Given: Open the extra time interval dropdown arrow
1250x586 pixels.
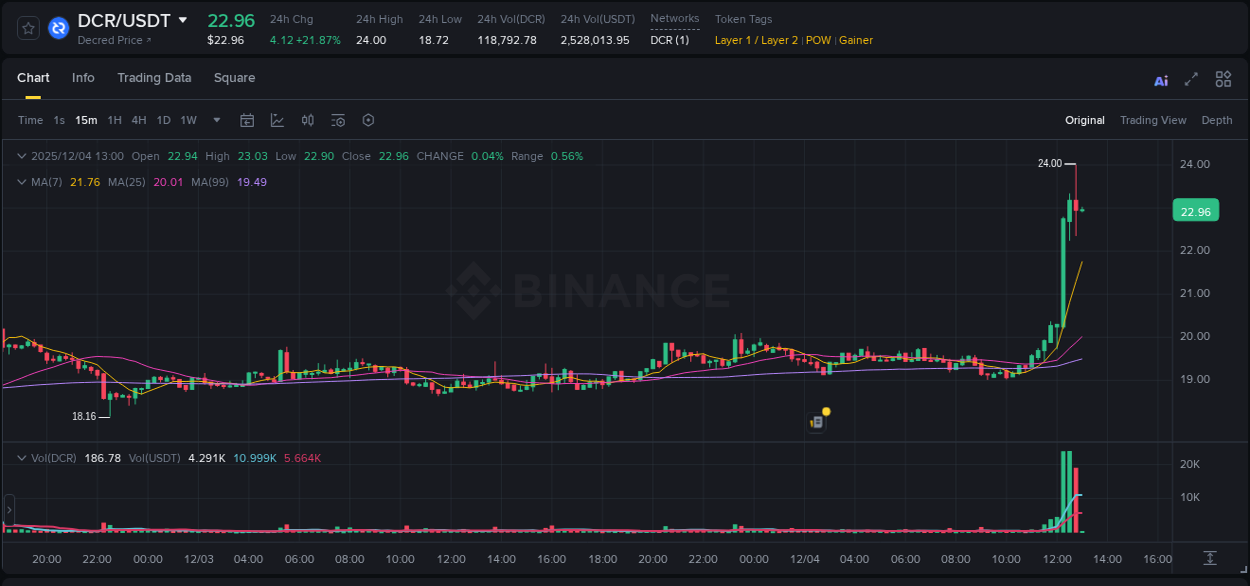Looking at the screenshot, I should [x=216, y=120].
